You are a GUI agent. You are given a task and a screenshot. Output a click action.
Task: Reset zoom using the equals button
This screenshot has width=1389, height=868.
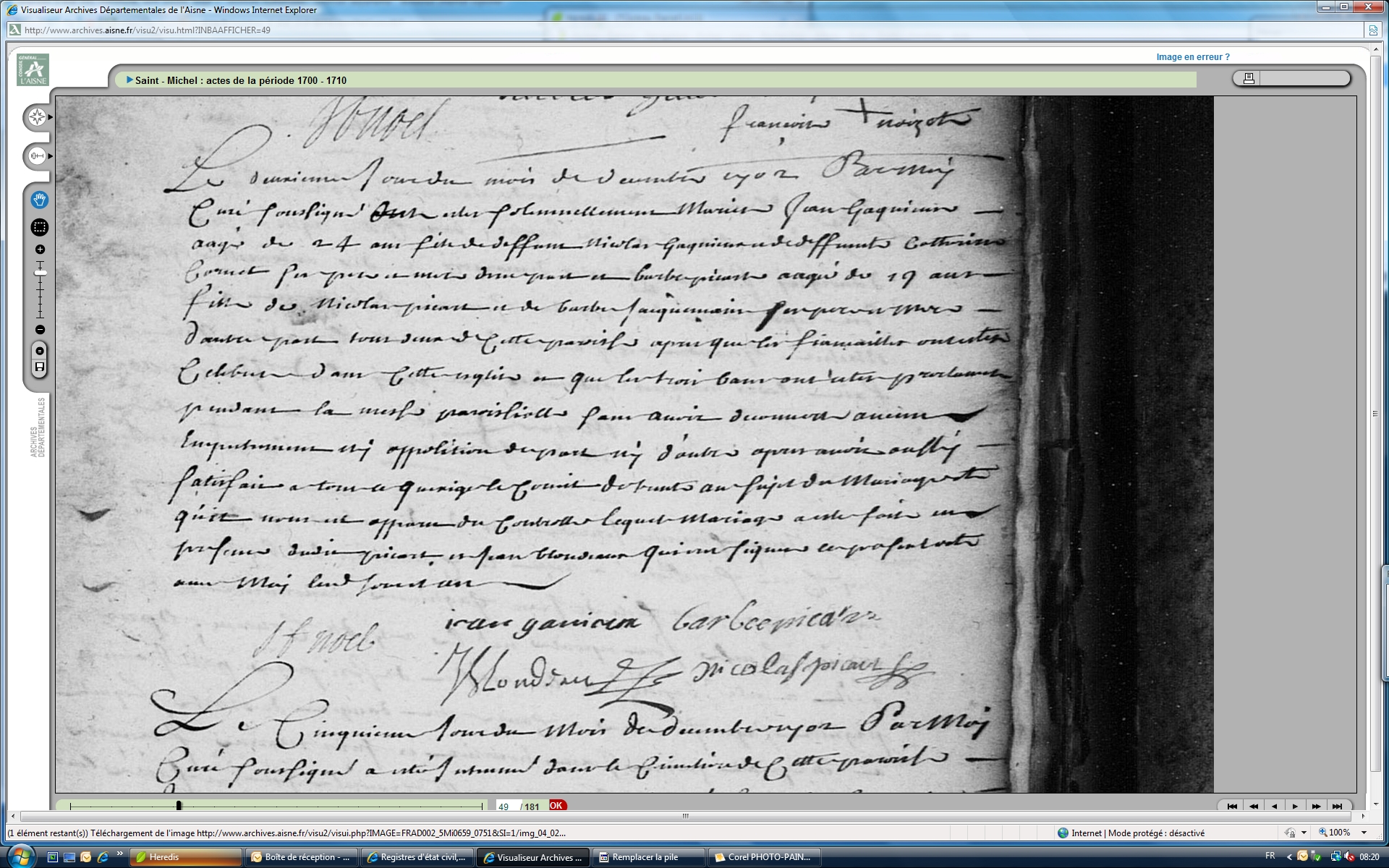click(x=40, y=351)
